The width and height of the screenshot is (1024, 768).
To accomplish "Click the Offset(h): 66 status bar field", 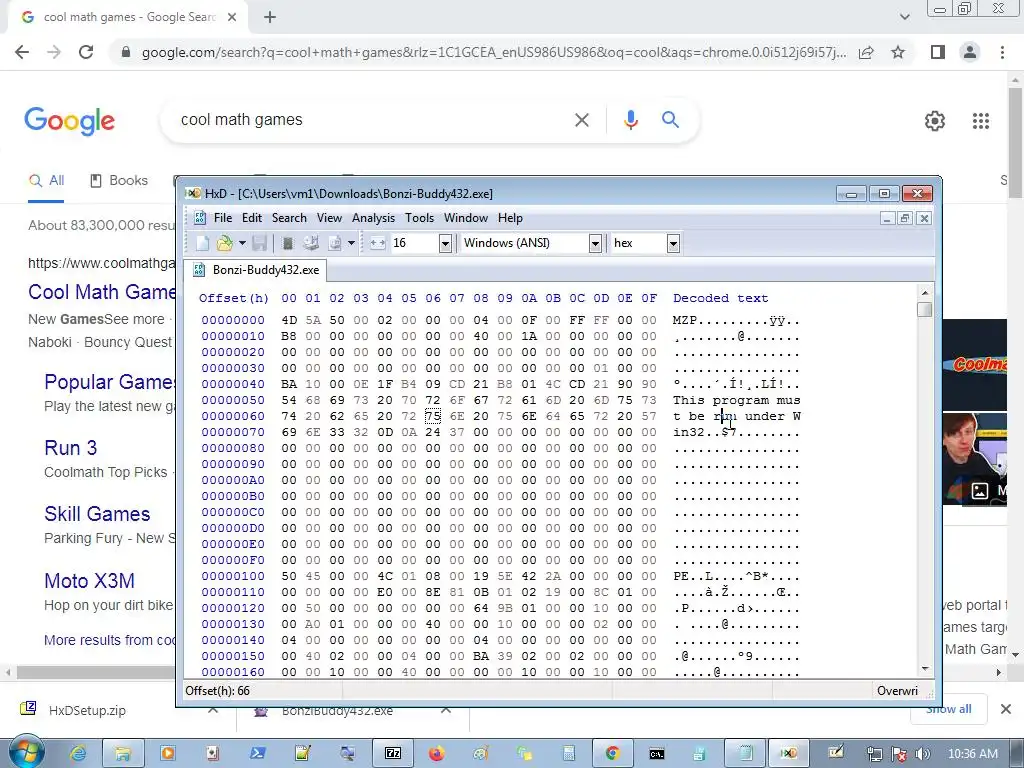I will point(217,691).
